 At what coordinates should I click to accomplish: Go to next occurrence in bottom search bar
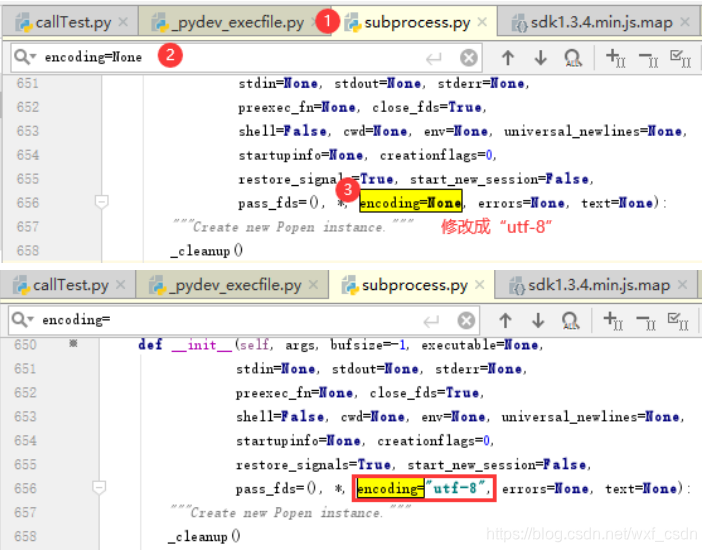(538, 320)
